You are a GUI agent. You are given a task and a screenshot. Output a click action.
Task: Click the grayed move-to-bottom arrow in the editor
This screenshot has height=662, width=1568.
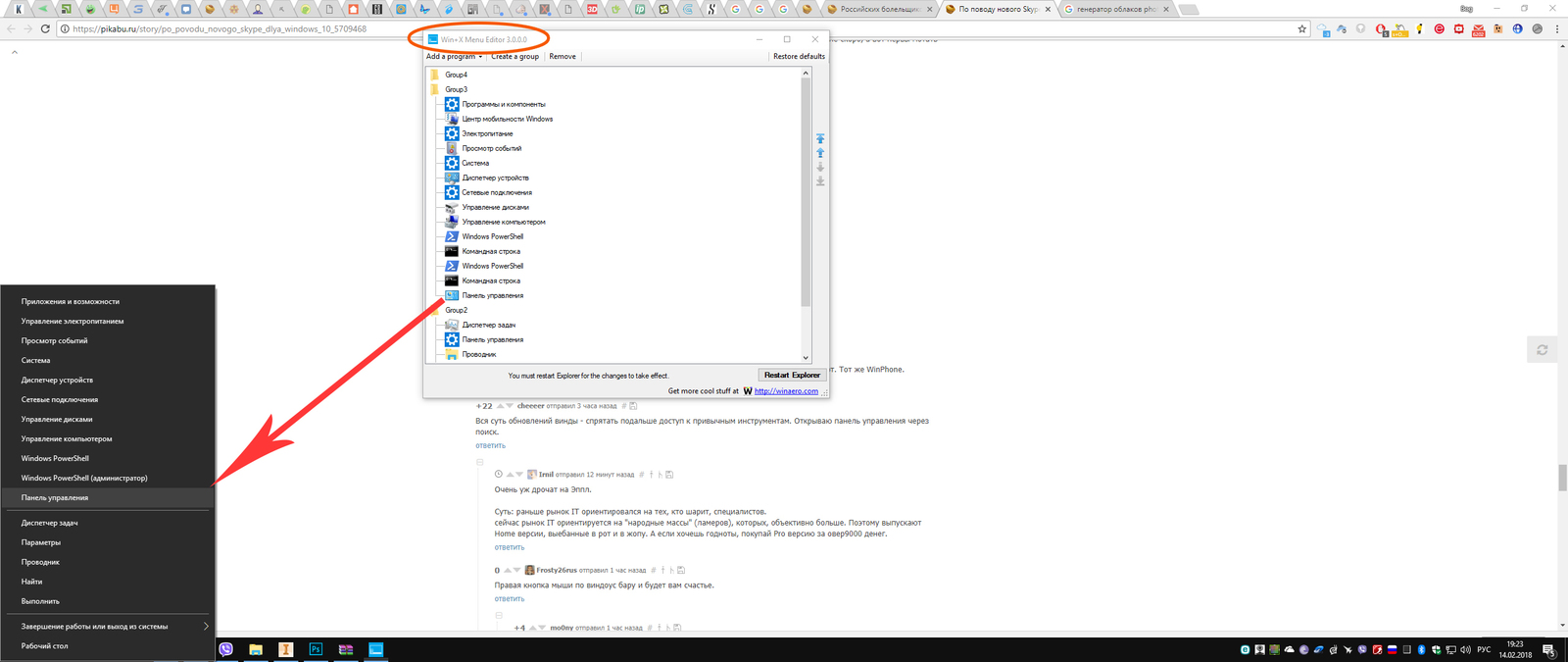(x=820, y=181)
